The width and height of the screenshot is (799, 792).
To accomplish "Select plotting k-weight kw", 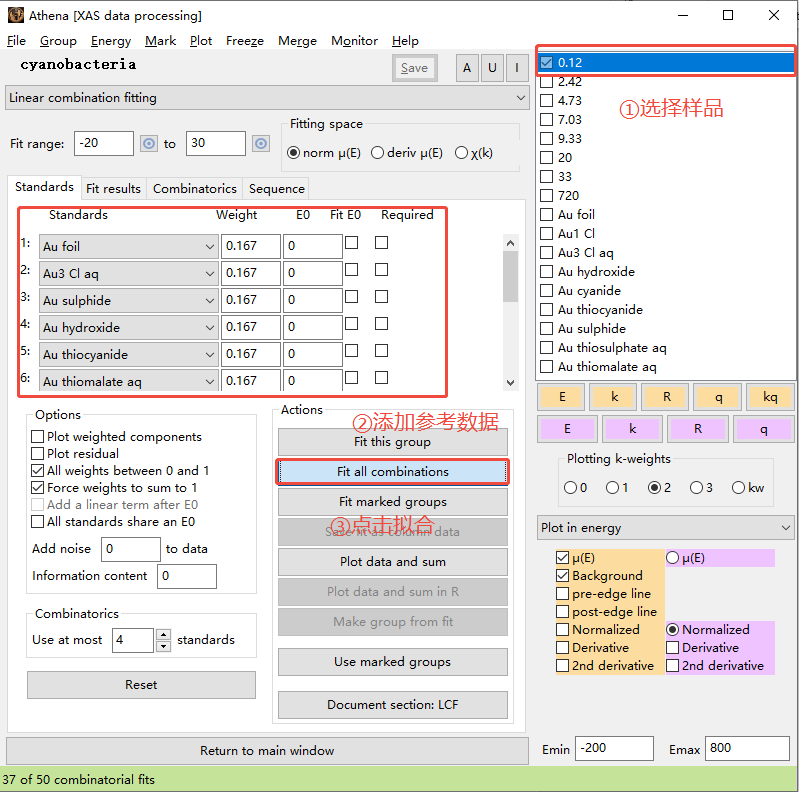I will (738, 488).
